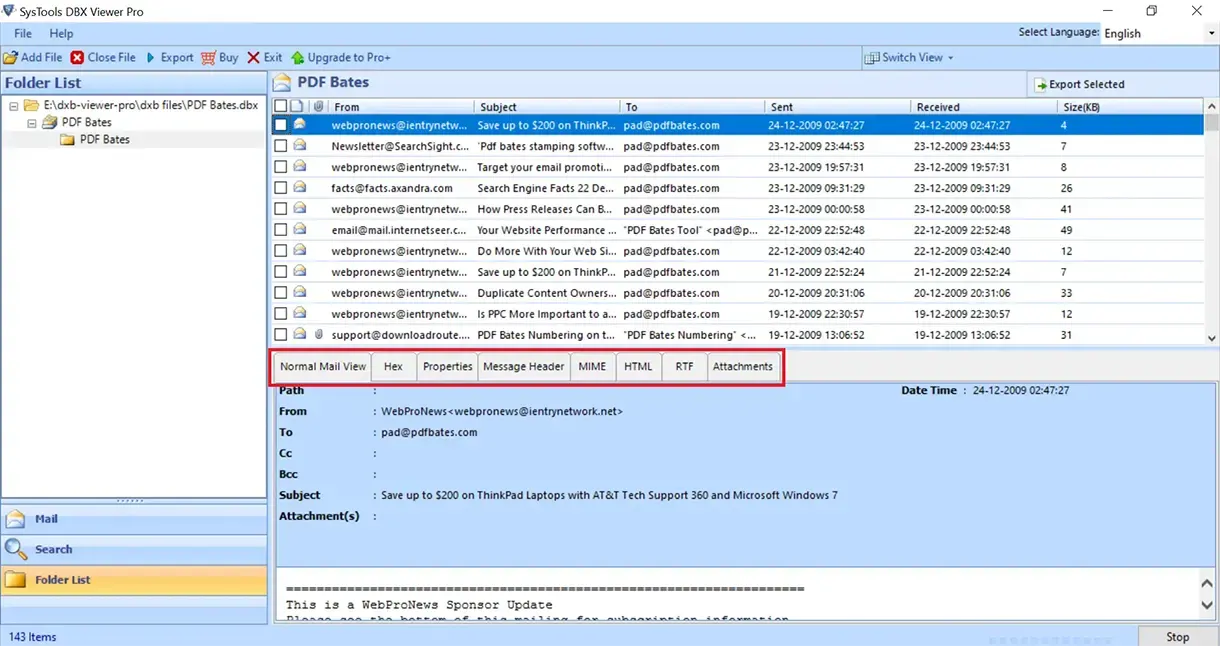This screenshot has height=646, width=1220.
Task: Open the File menu
Action: click(23, 33)
